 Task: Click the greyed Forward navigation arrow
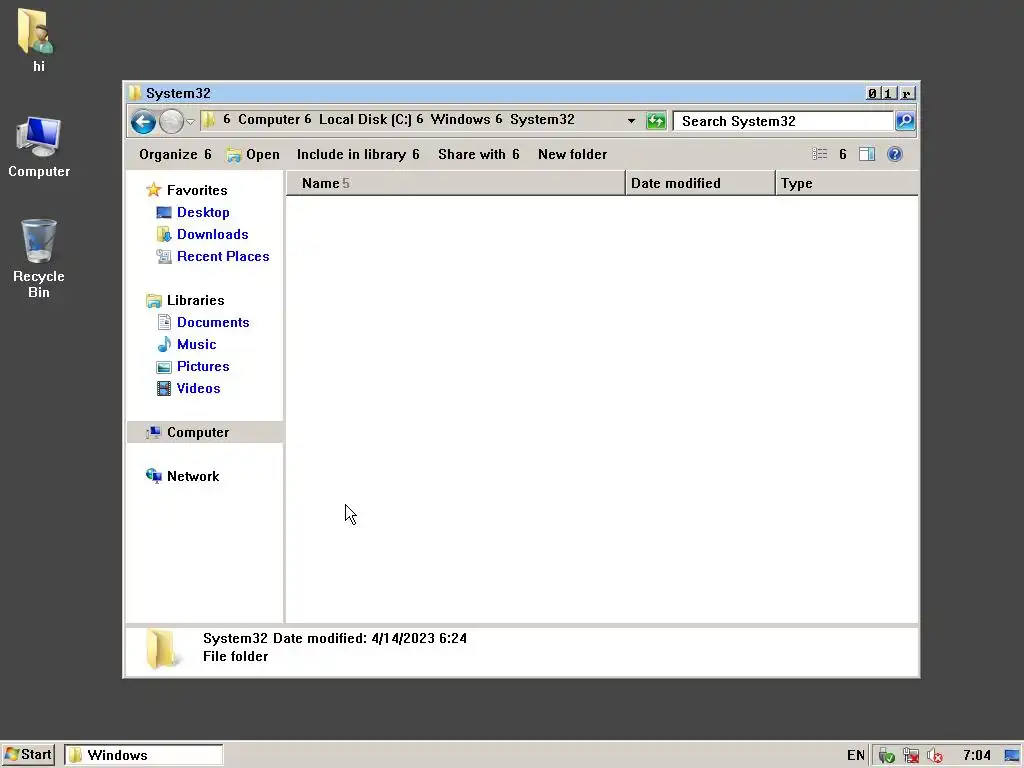tap(171, 121)
